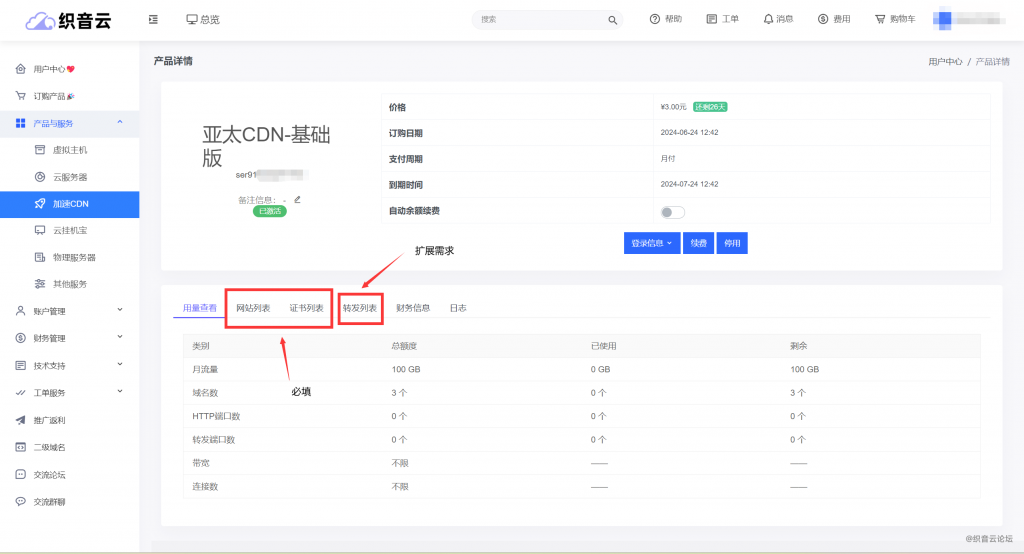
Task: Click the 已使用 column header
Action: point(603,346)
